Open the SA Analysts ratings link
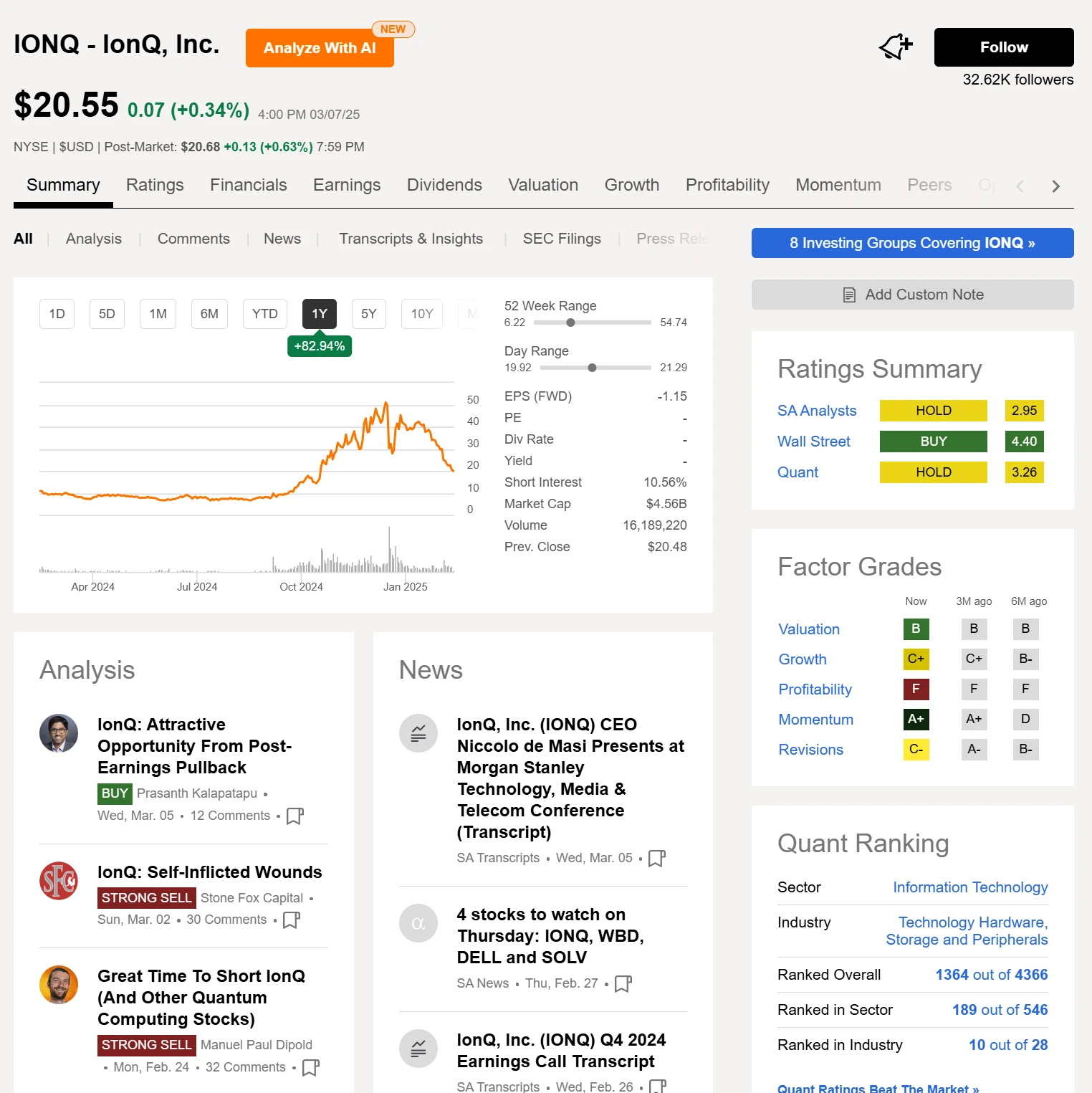 pos(817,411)
